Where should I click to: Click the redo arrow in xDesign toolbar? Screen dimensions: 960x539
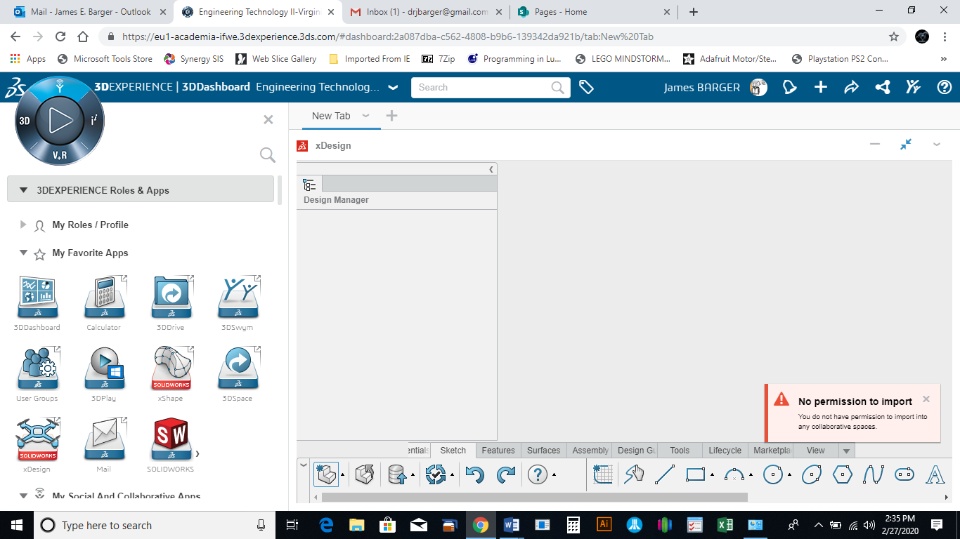tap(506, 475)
